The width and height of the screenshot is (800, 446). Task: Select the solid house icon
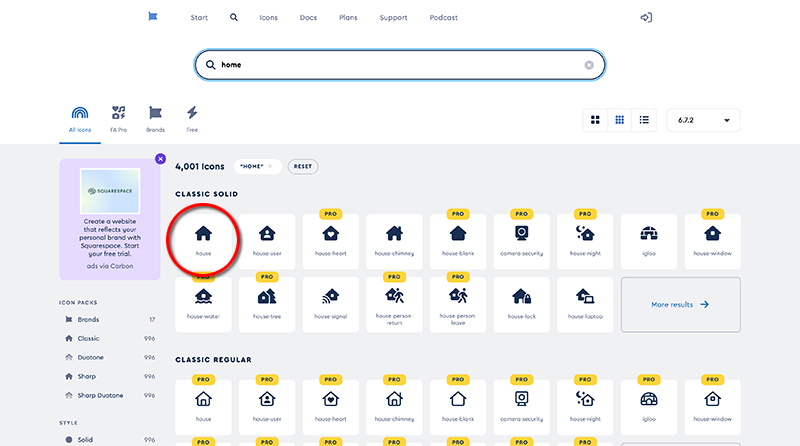tap(203, 238)
